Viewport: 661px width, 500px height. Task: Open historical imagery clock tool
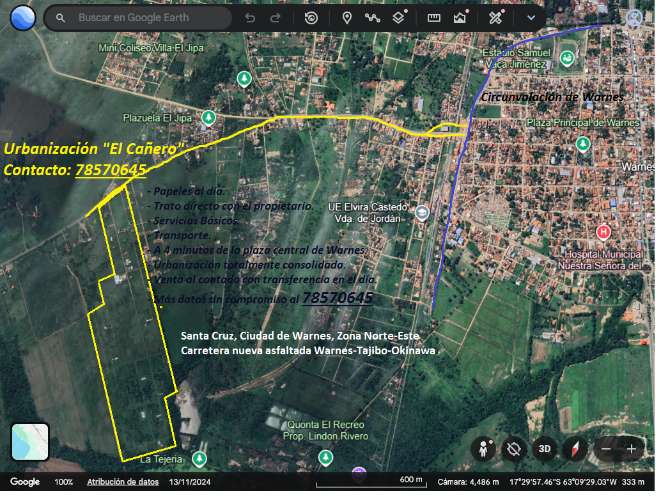coord(312,18)
